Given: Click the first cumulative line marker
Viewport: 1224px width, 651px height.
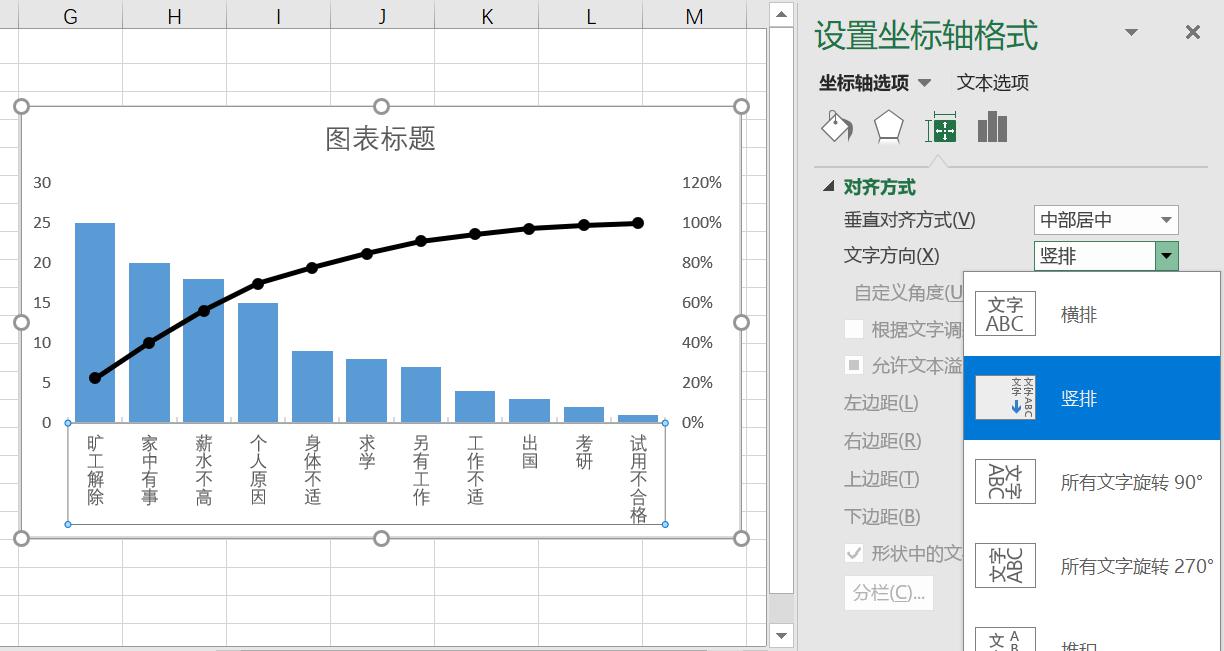Looking at the screenshot, I should pos(95,378).
